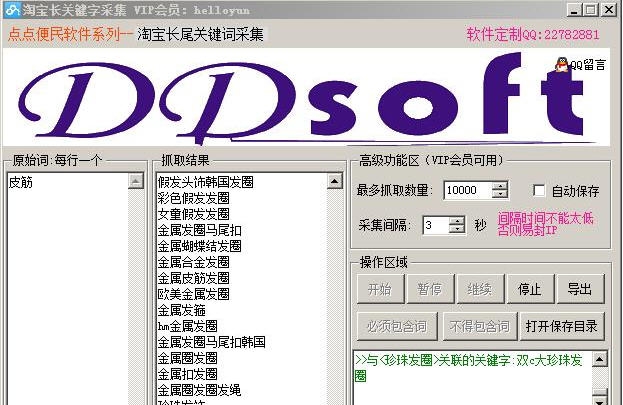Click the 采集间隔 input field showing 3

click(x=436, y=225)
